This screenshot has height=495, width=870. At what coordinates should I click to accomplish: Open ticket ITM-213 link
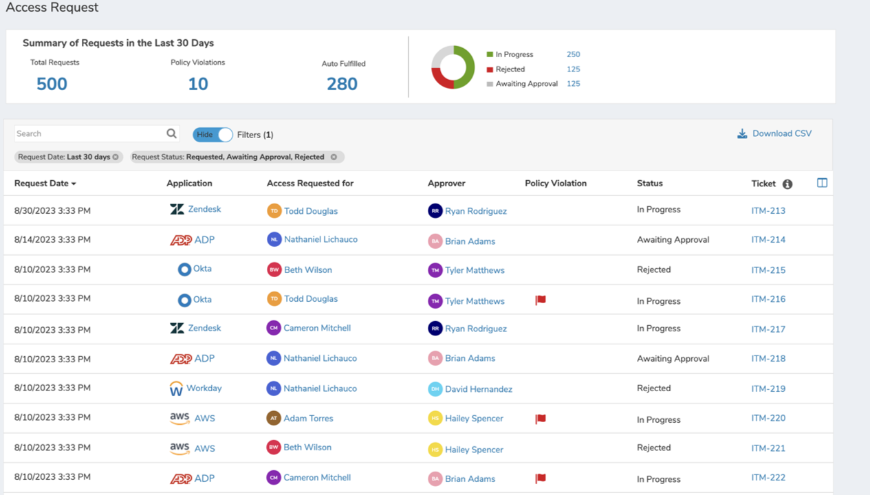(x=768, y=211)
